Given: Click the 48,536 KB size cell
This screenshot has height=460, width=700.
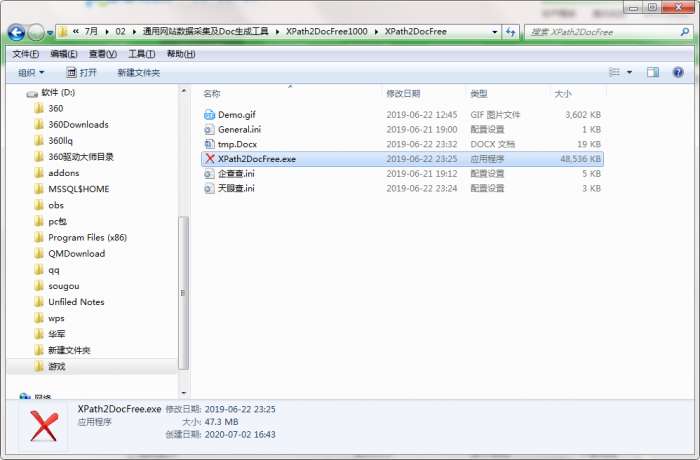Looking at the screenshot, I should coord(580,159).
